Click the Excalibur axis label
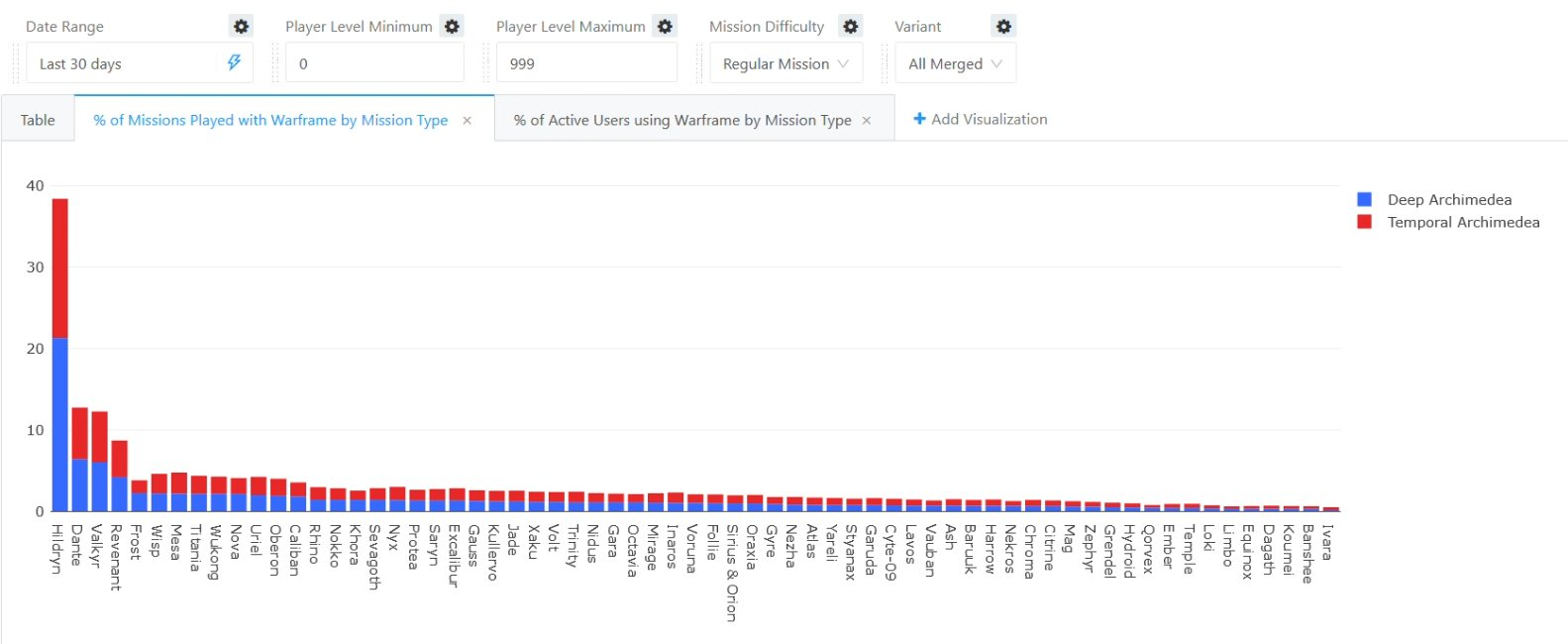 click(x=454, y=556)
